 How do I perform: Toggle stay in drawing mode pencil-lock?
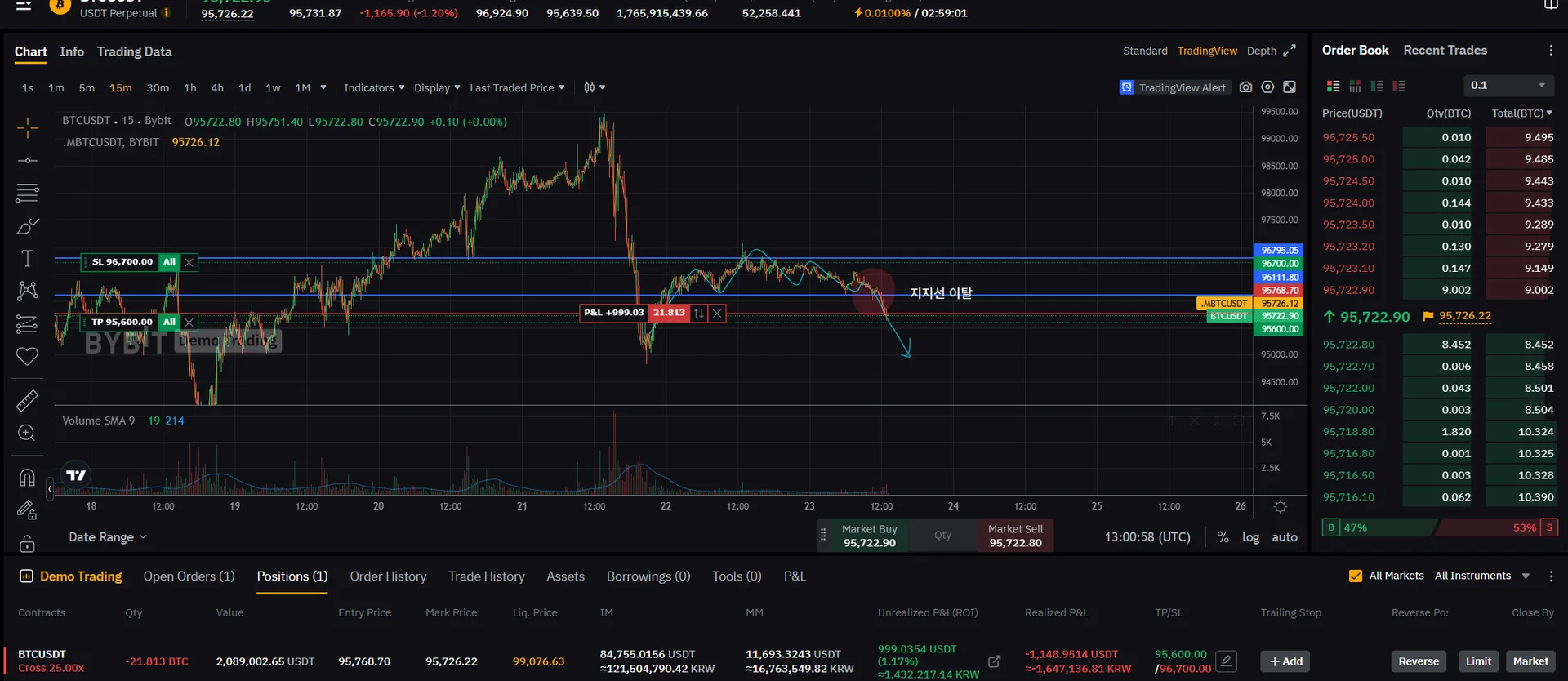tap(27, 510)
